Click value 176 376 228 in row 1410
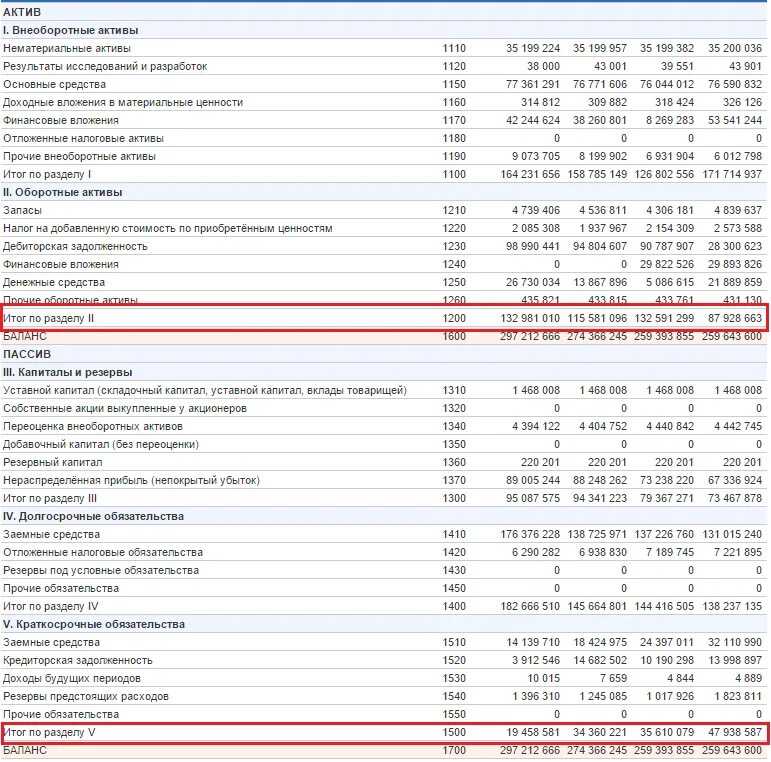 tap(530, 534)
